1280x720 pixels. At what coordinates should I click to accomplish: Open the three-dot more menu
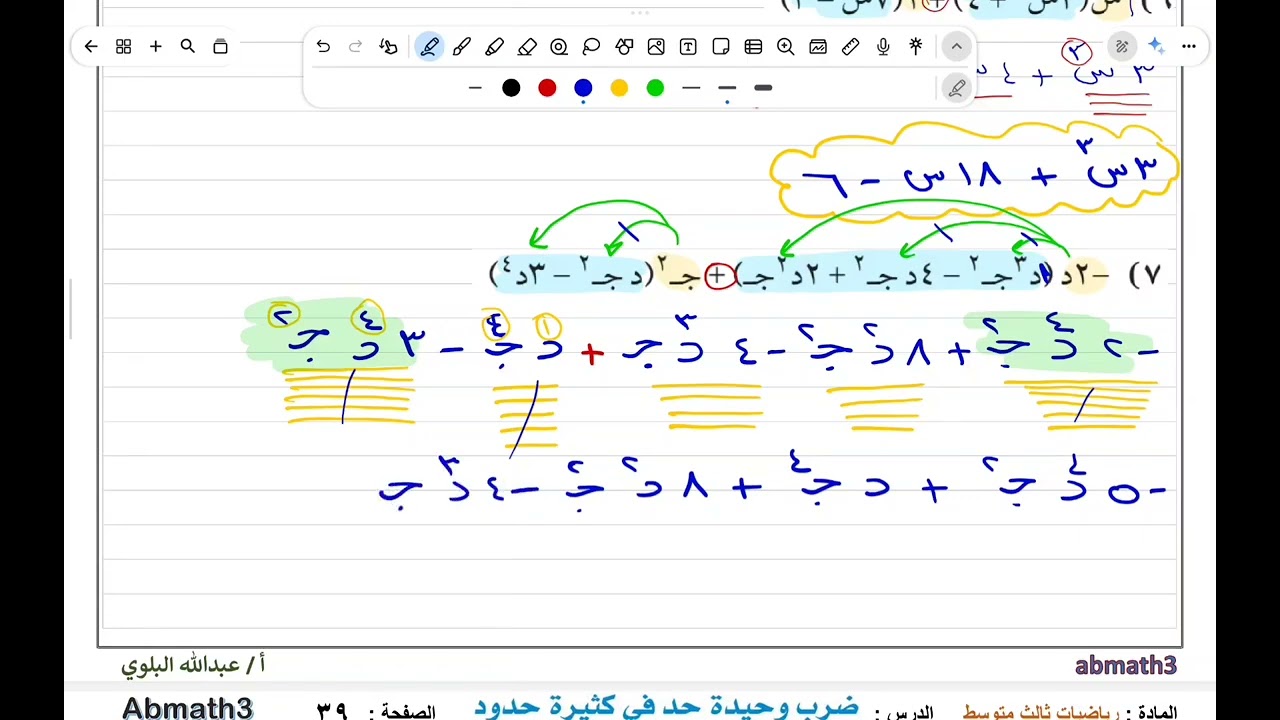1188,46
